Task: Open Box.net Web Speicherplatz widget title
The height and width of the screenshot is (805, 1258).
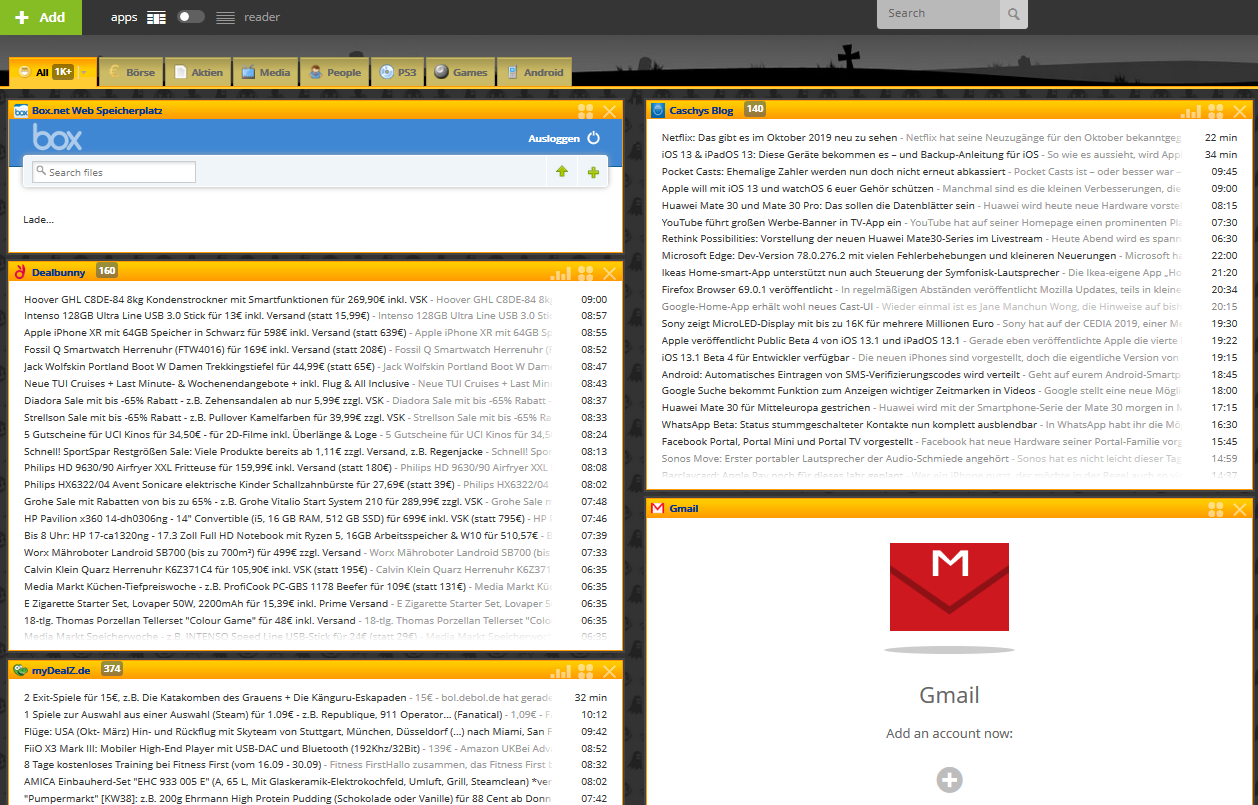Action: pos(97,111)
